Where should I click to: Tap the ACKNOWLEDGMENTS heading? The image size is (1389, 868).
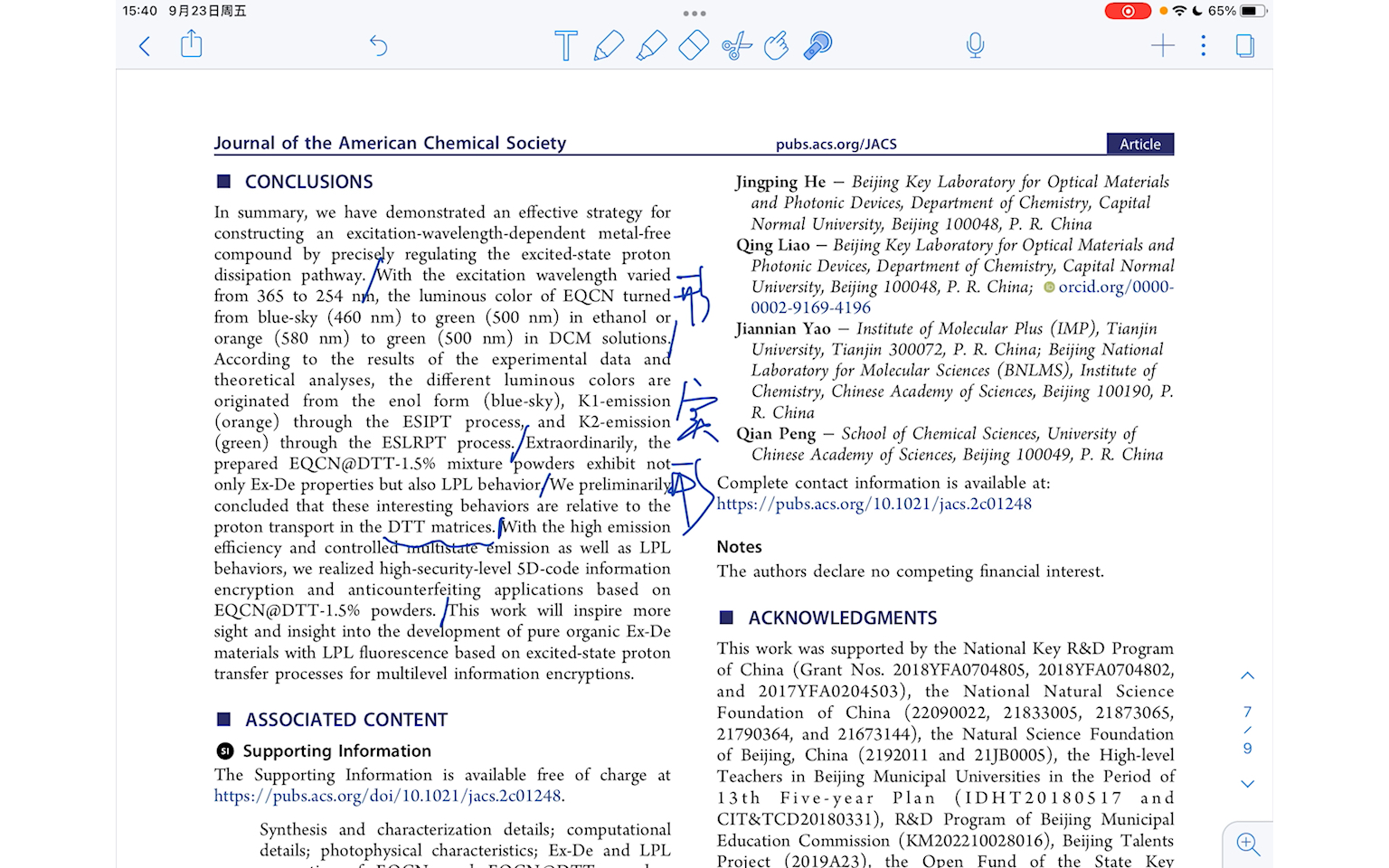843,618
